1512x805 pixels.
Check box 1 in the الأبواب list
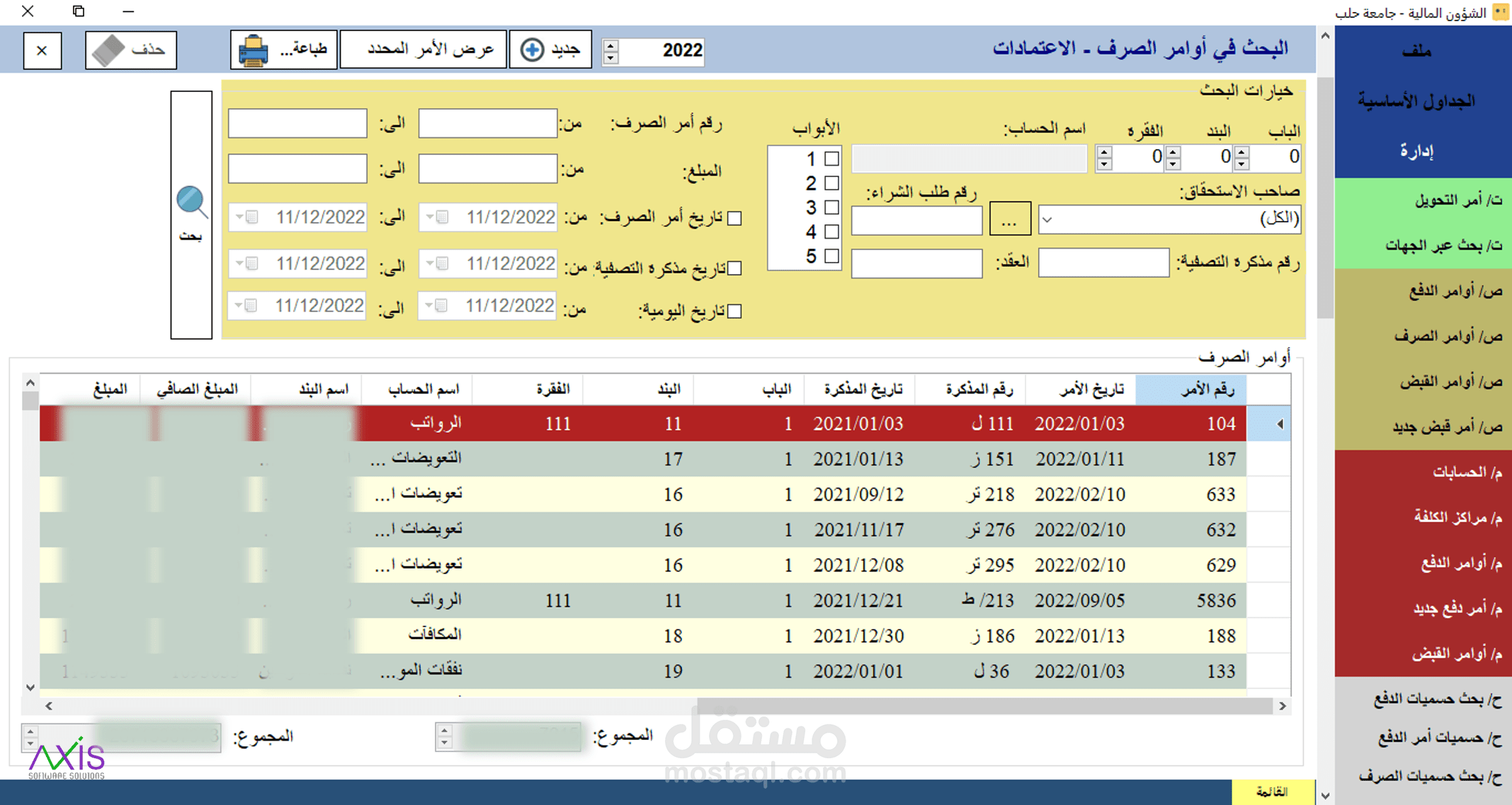pyautogui.click(x=830, y=159)
